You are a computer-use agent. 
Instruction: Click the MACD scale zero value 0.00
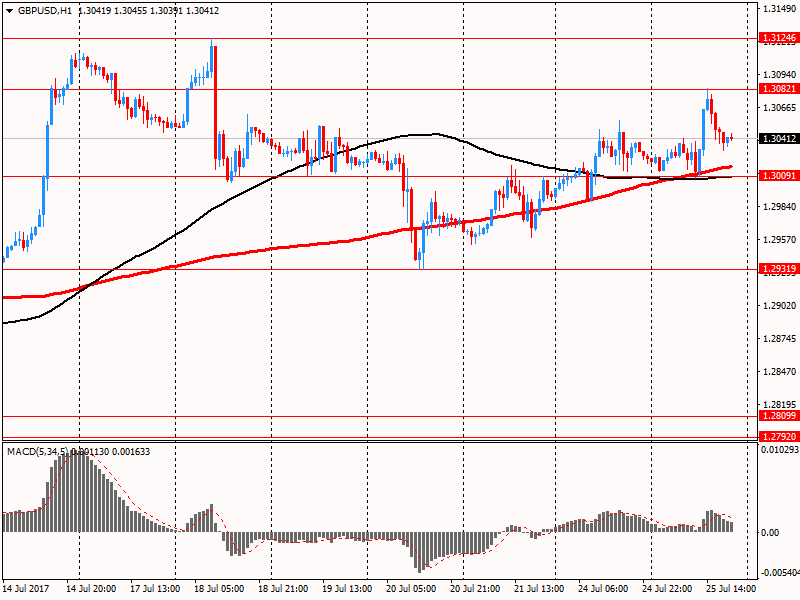coord(770,533)
